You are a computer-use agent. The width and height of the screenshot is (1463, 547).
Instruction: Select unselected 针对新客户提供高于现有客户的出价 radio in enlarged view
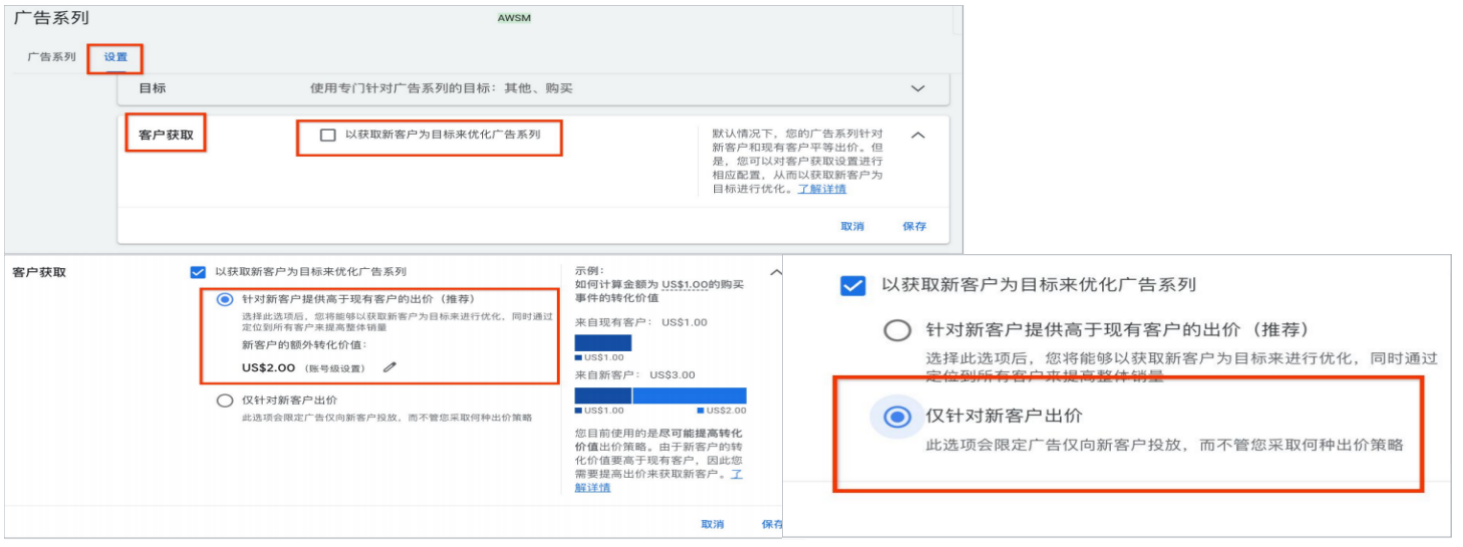pyautogui.click(x=897, y=331)
